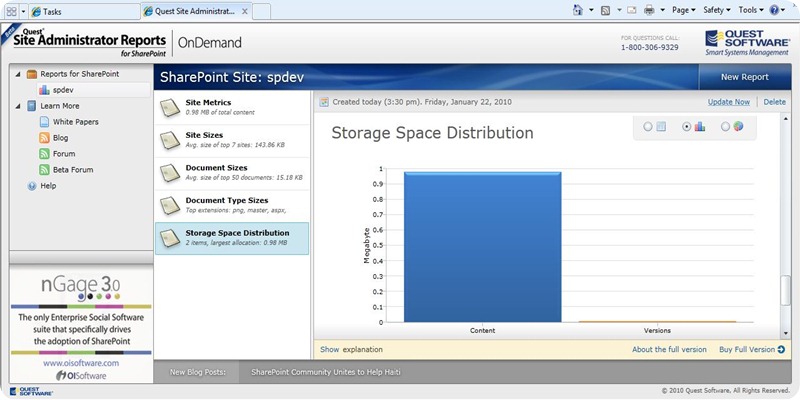
Task: Click the bar chart view icon
Action: point(700,127)
